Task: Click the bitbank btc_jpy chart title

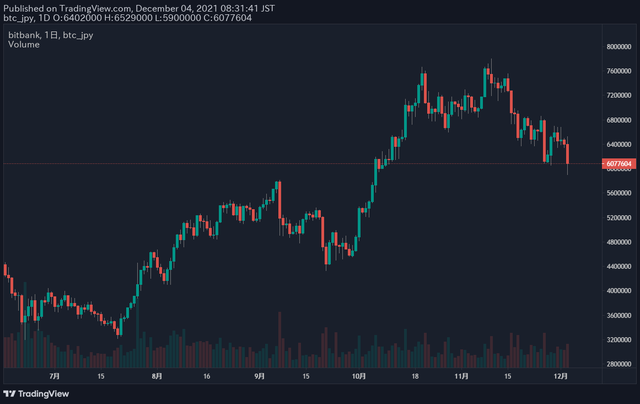Action: click(51, 35)
